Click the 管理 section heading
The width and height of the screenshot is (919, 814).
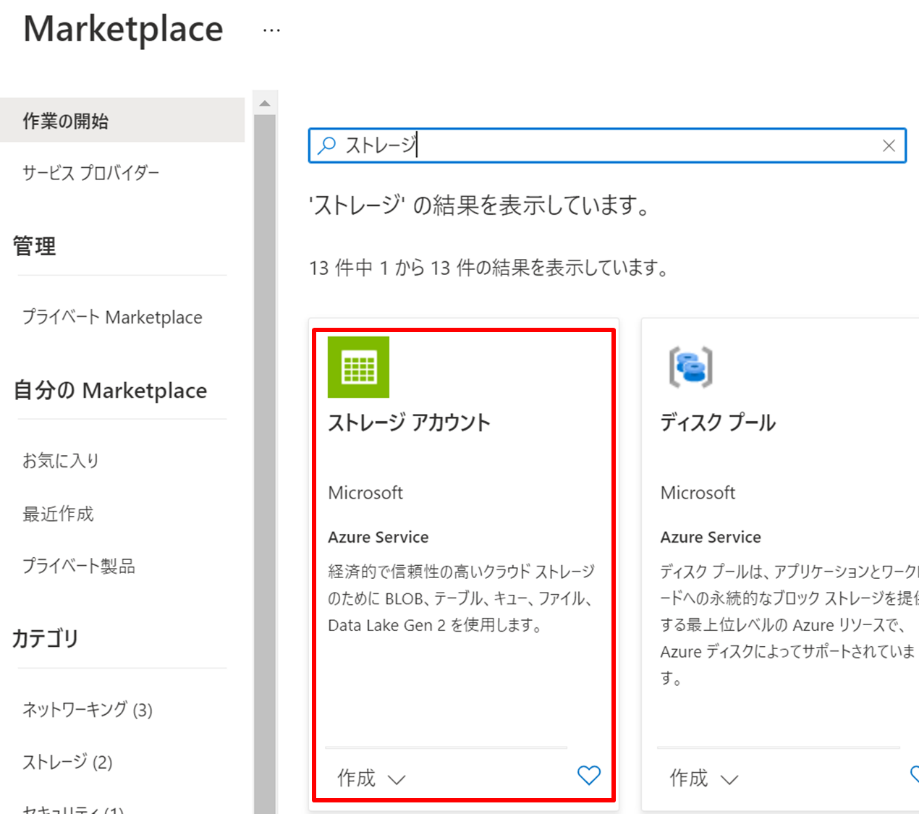[x=35, y=246]
